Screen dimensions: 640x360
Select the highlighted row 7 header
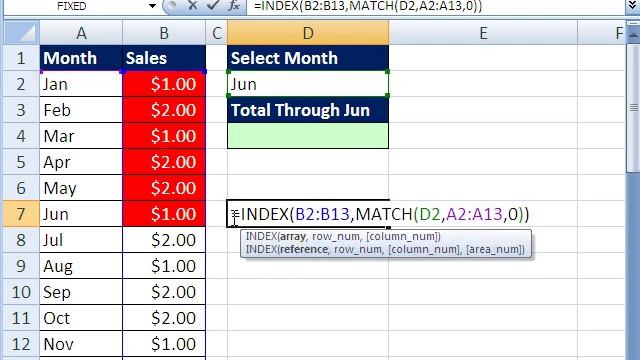(x=21, y=214)
